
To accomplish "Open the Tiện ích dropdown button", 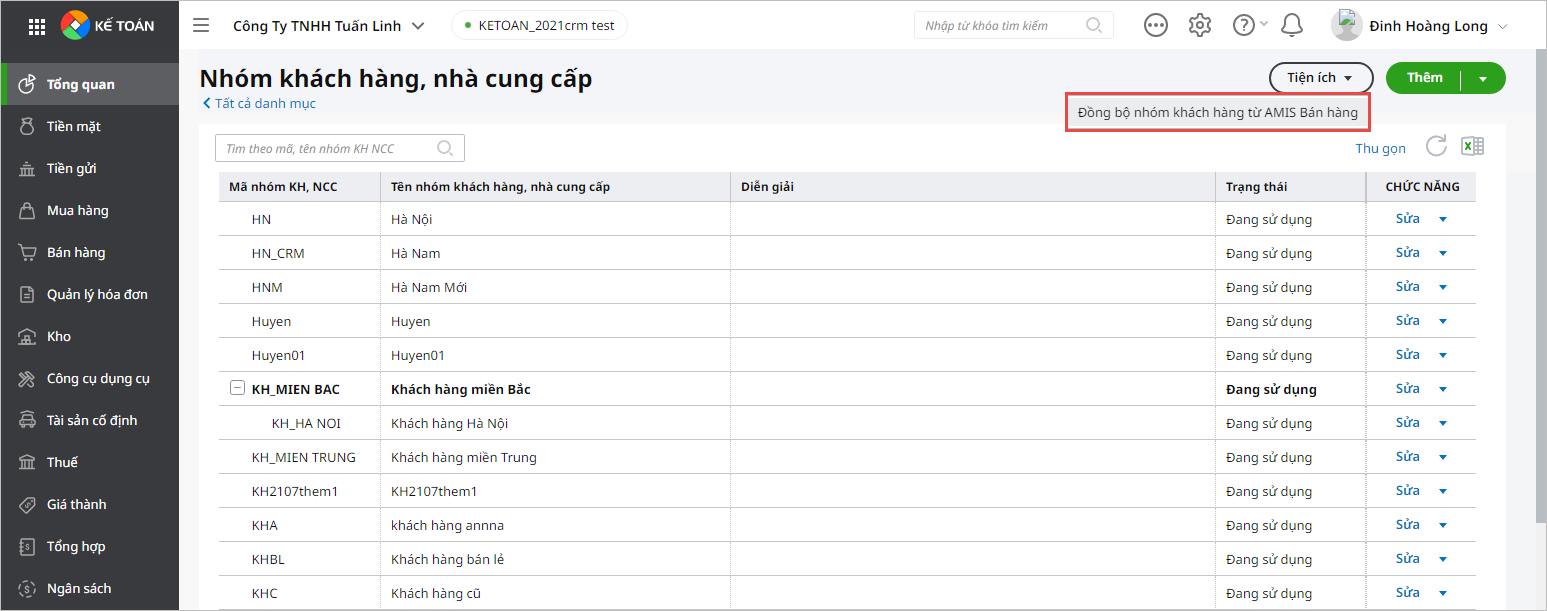I will [x=1319, y=78].
